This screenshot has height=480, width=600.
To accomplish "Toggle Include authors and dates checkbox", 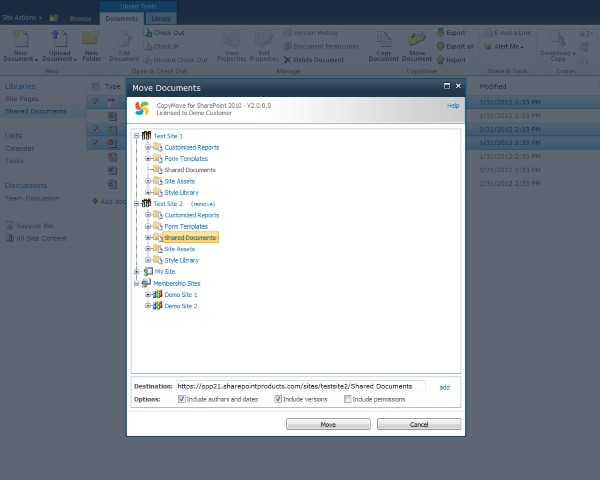I will point(182,399).
